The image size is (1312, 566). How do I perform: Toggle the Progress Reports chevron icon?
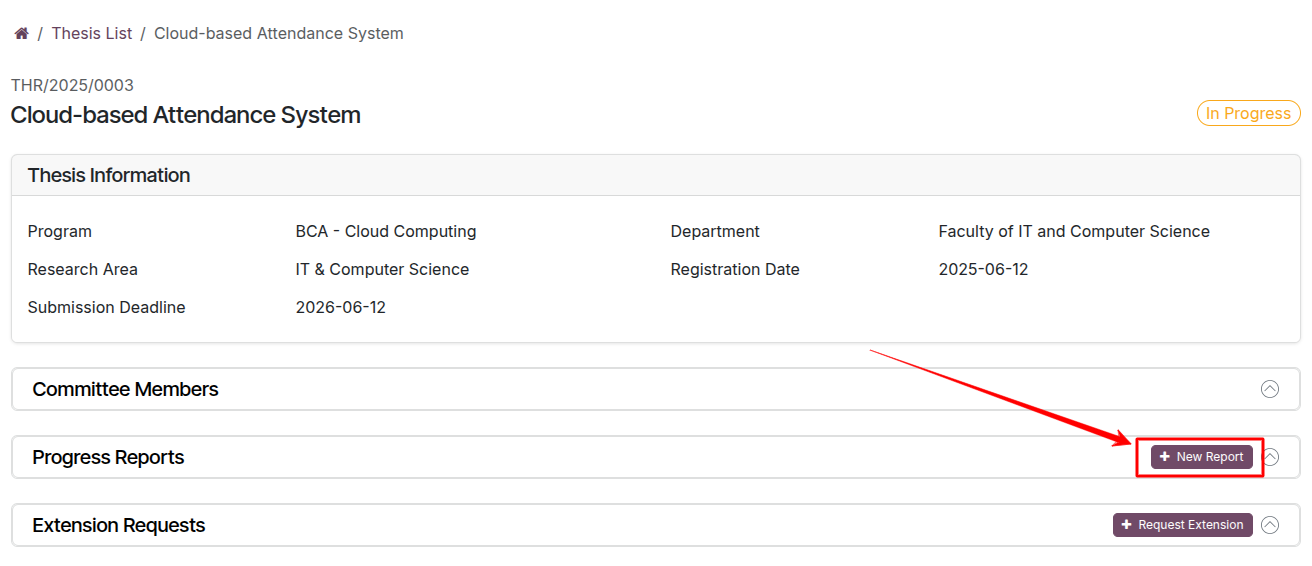tap(1271, 457)
